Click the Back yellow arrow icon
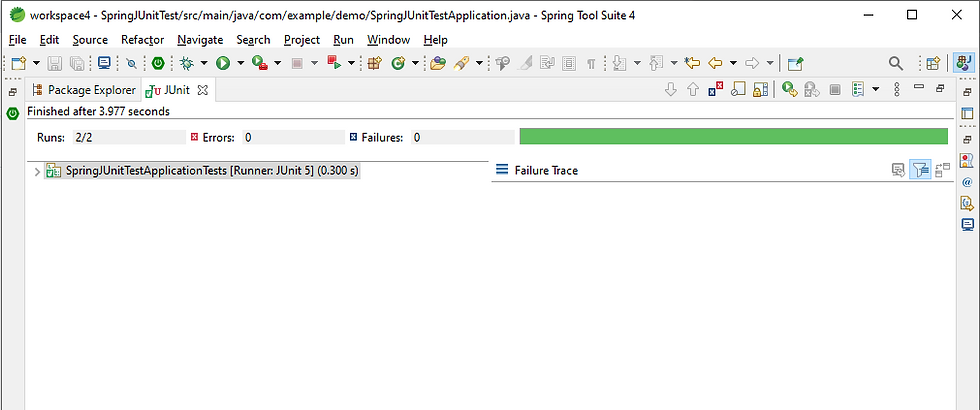Screen dimensions: 980x410 click(x=715, y=63)
